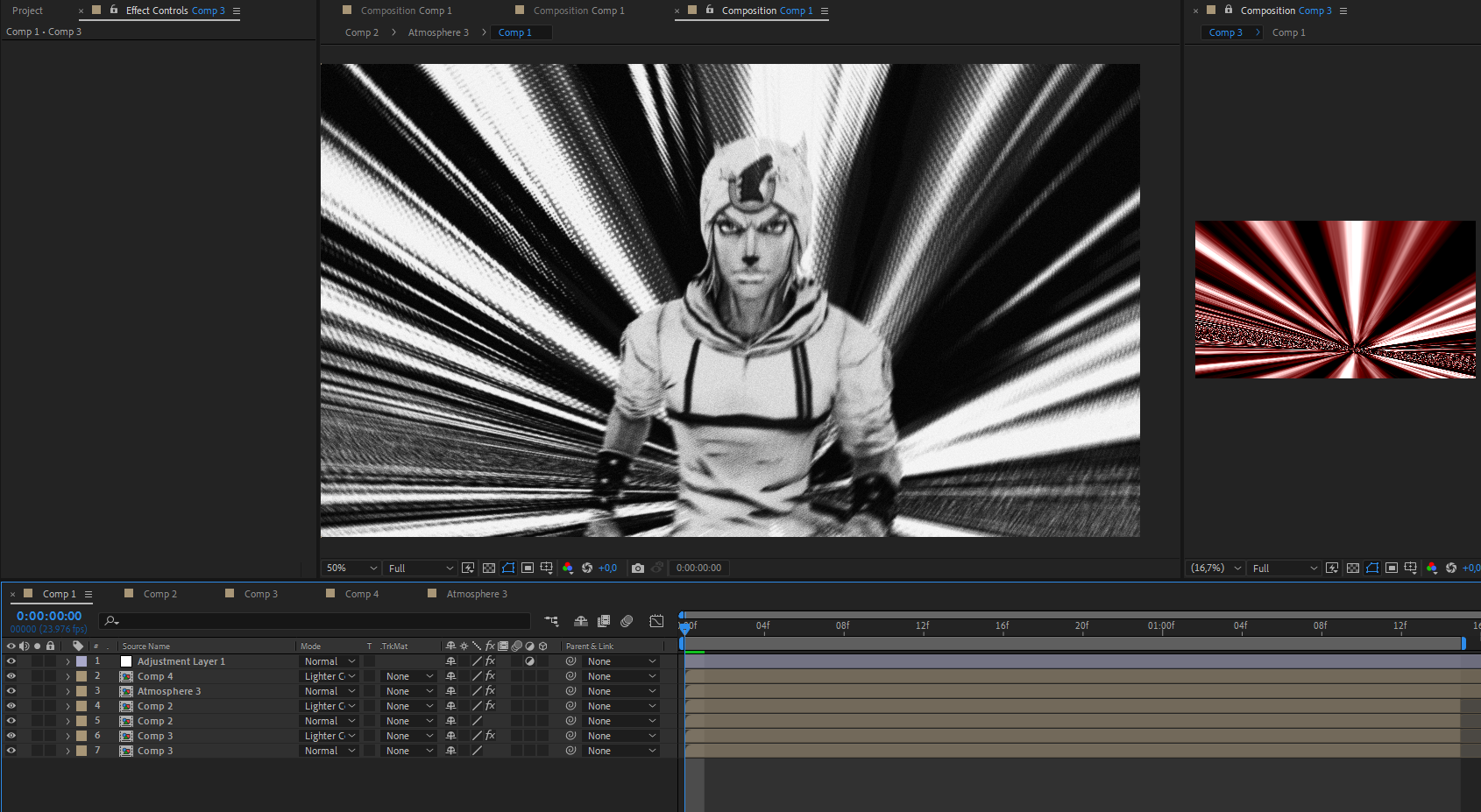Switch to Atmosphere 3 timeline tab
The height and width of the screenshot is (812, 1481).
click(476, 594)
